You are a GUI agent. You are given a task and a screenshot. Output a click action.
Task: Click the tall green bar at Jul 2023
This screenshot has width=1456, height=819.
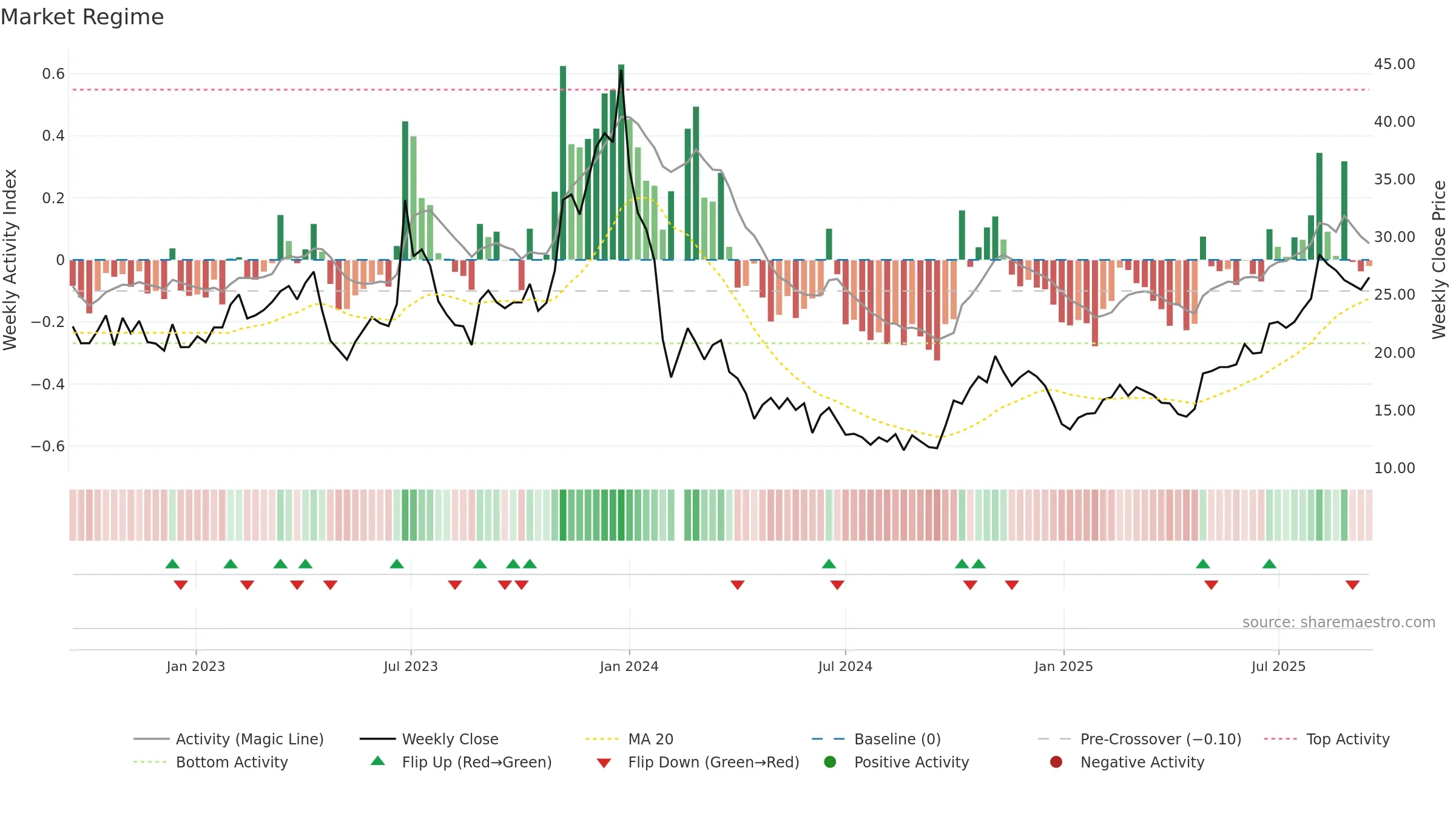[405, 190]
